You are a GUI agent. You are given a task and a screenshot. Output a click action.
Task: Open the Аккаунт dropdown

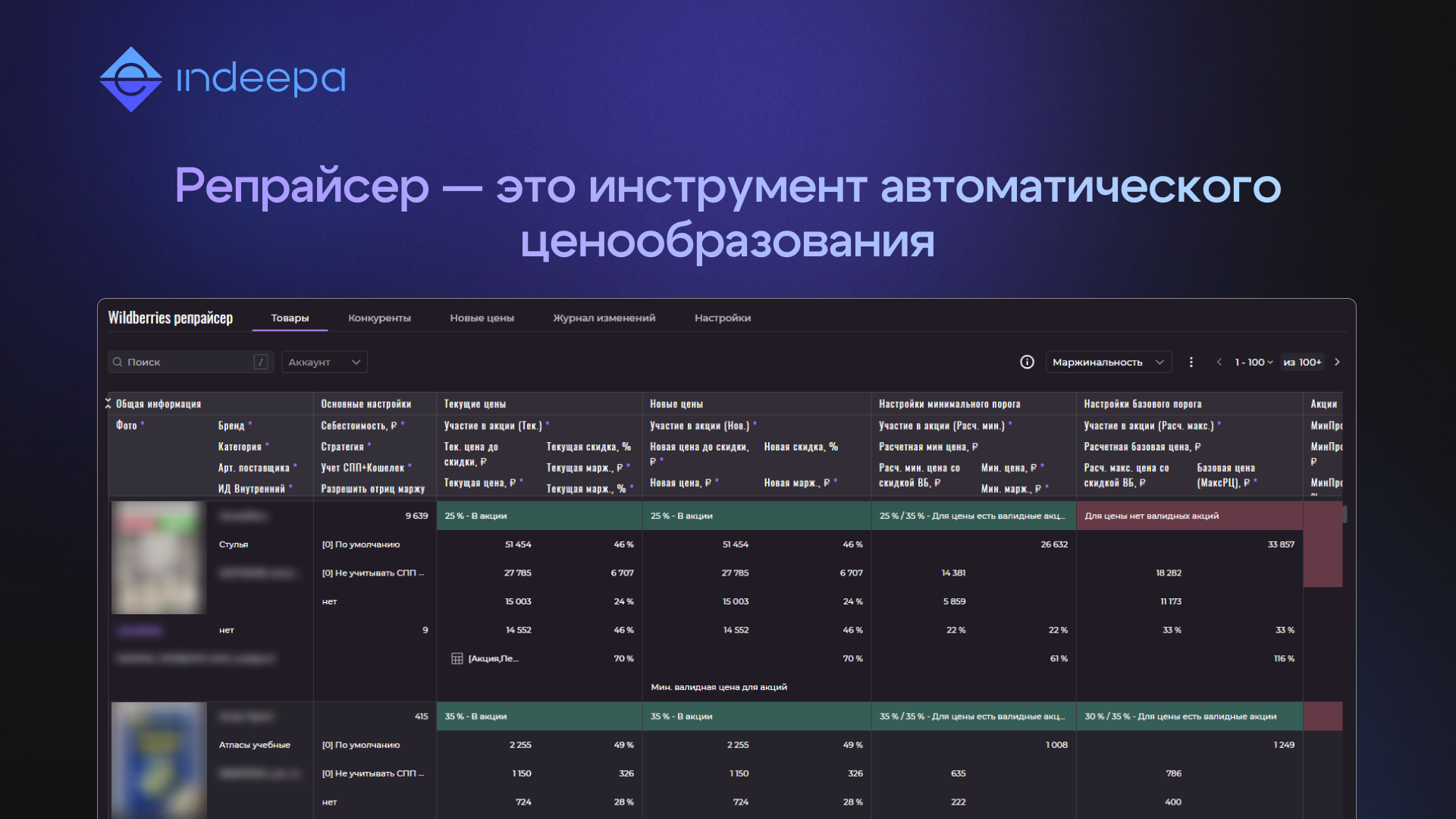[x=324, y=362]
